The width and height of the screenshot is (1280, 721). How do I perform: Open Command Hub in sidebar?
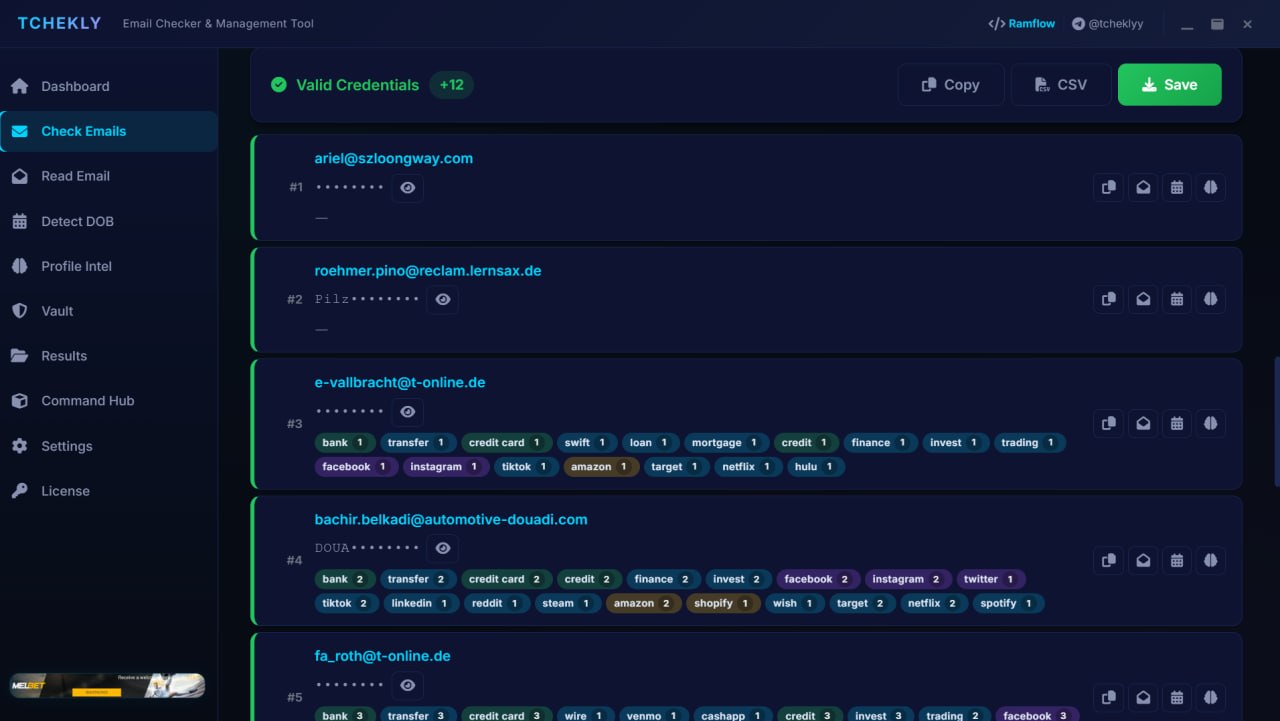109,401
